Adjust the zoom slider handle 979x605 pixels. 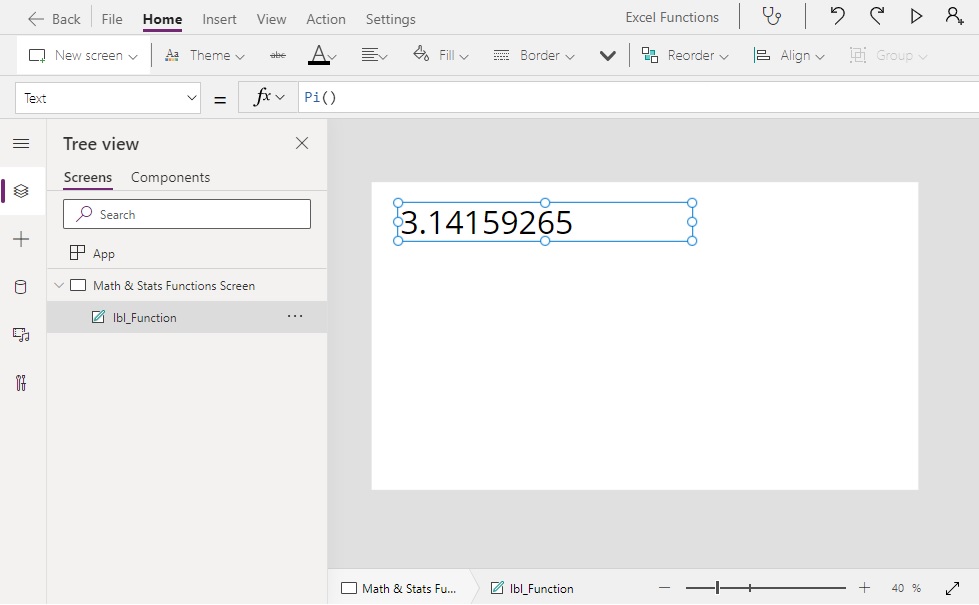pos(717,588)
